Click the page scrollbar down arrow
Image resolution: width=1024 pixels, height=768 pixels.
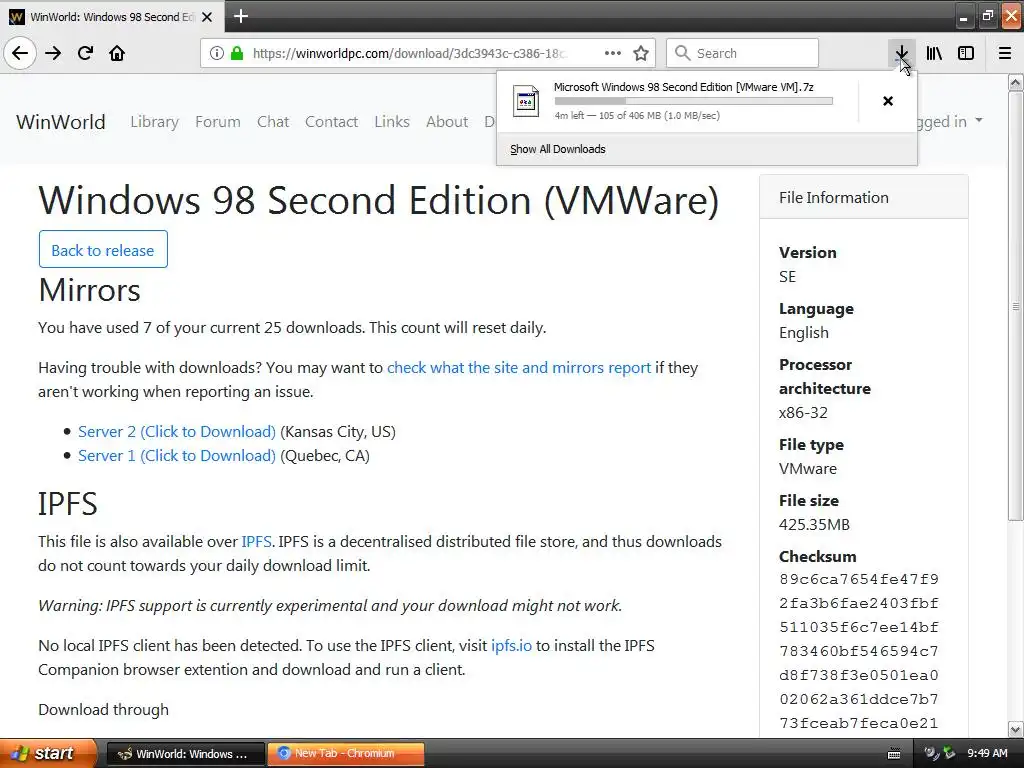coord(1016,729)
